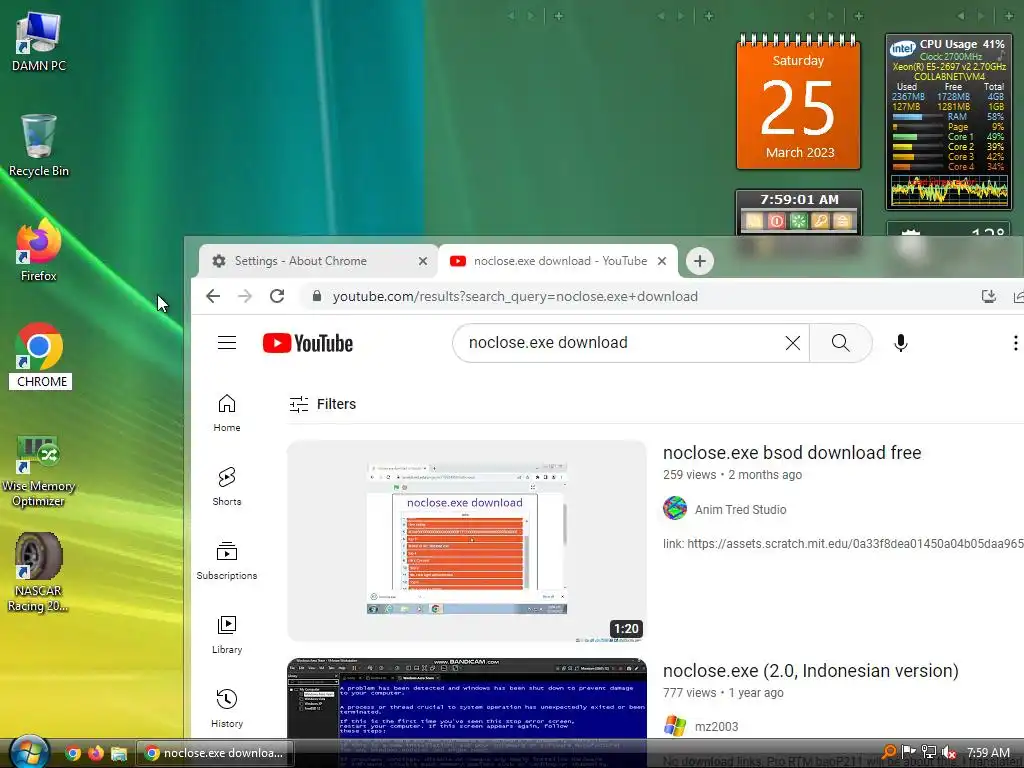Click the orange search tray icon

coord(889,752)
